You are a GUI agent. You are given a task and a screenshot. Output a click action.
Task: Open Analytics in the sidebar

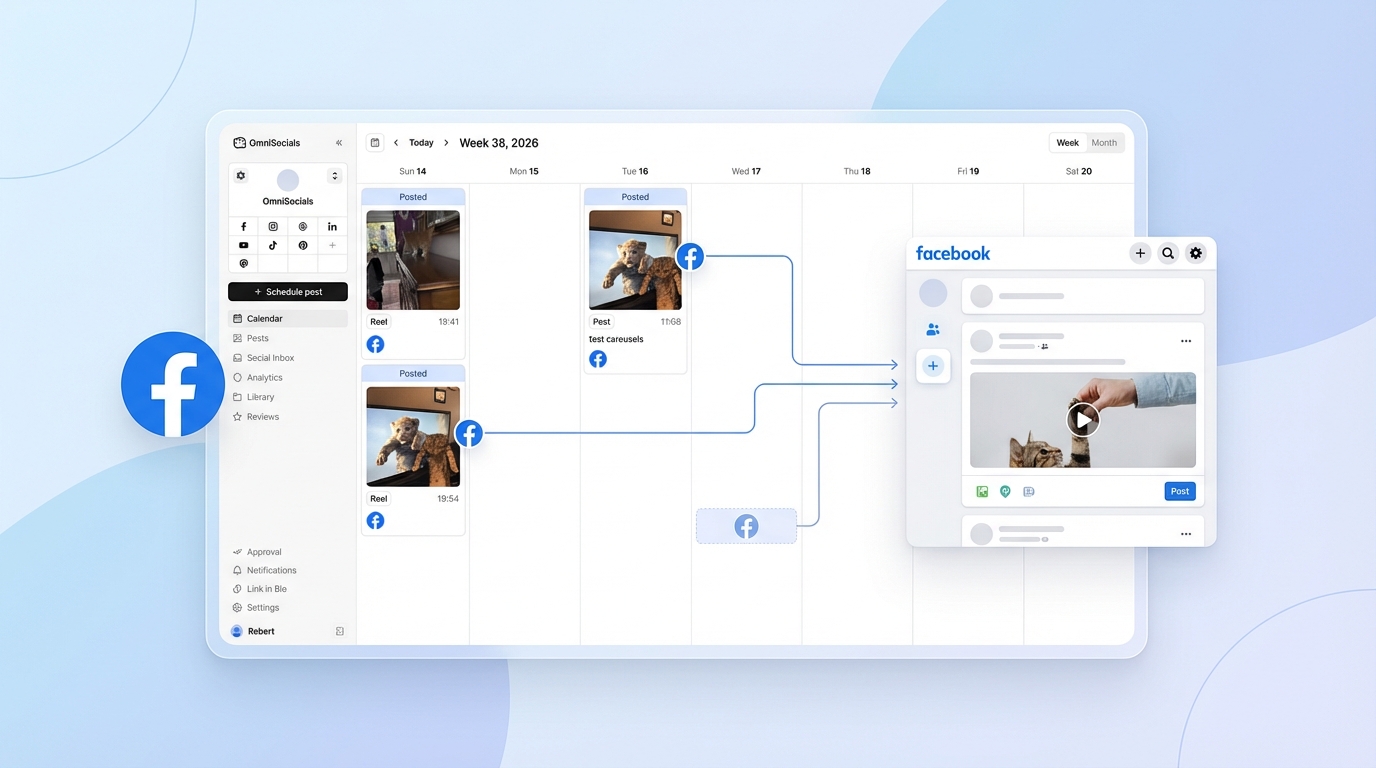tap(264, 377)
